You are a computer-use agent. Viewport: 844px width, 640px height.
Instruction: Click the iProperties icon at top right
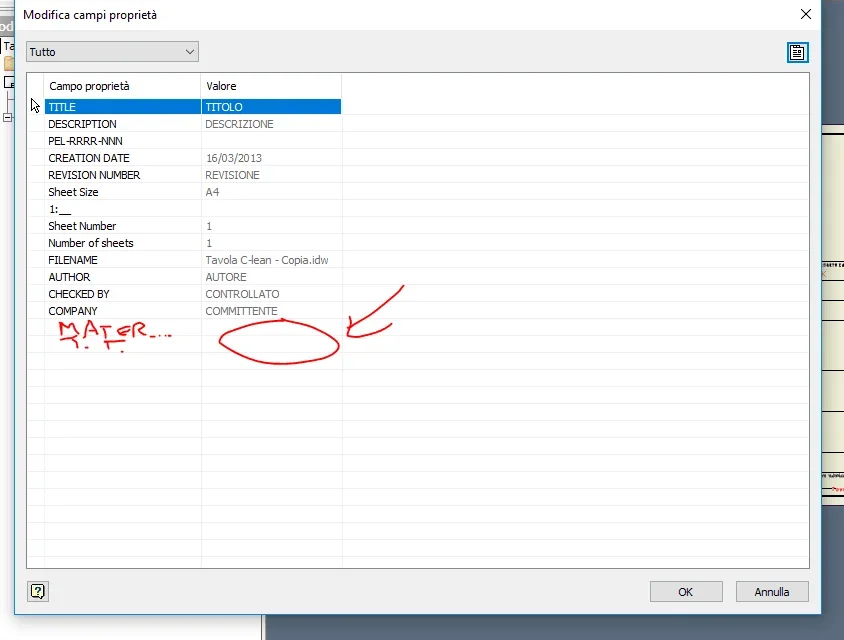(797, 52)
